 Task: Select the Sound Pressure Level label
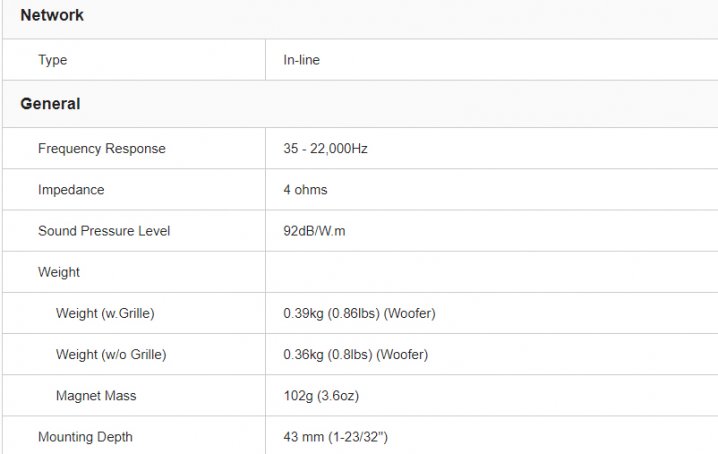[104, 231]
